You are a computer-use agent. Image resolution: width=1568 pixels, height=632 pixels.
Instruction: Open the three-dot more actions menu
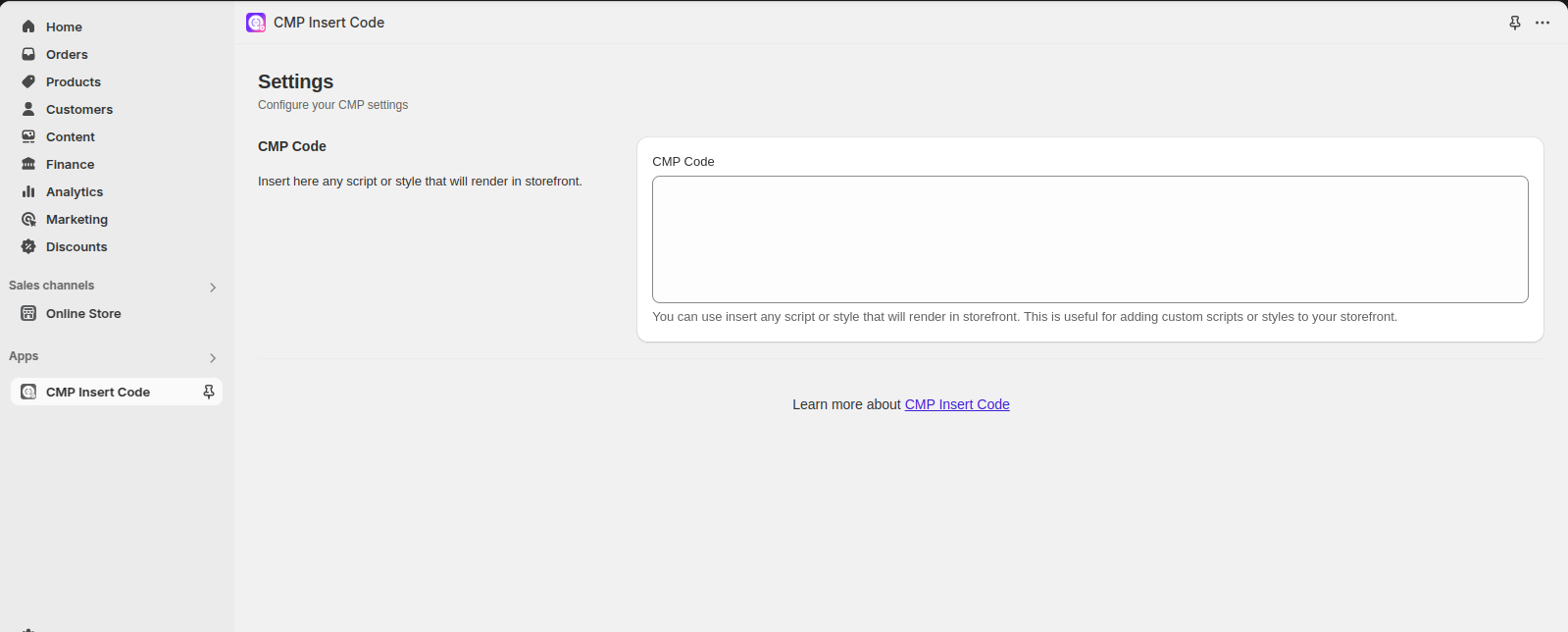(1543, 23)
